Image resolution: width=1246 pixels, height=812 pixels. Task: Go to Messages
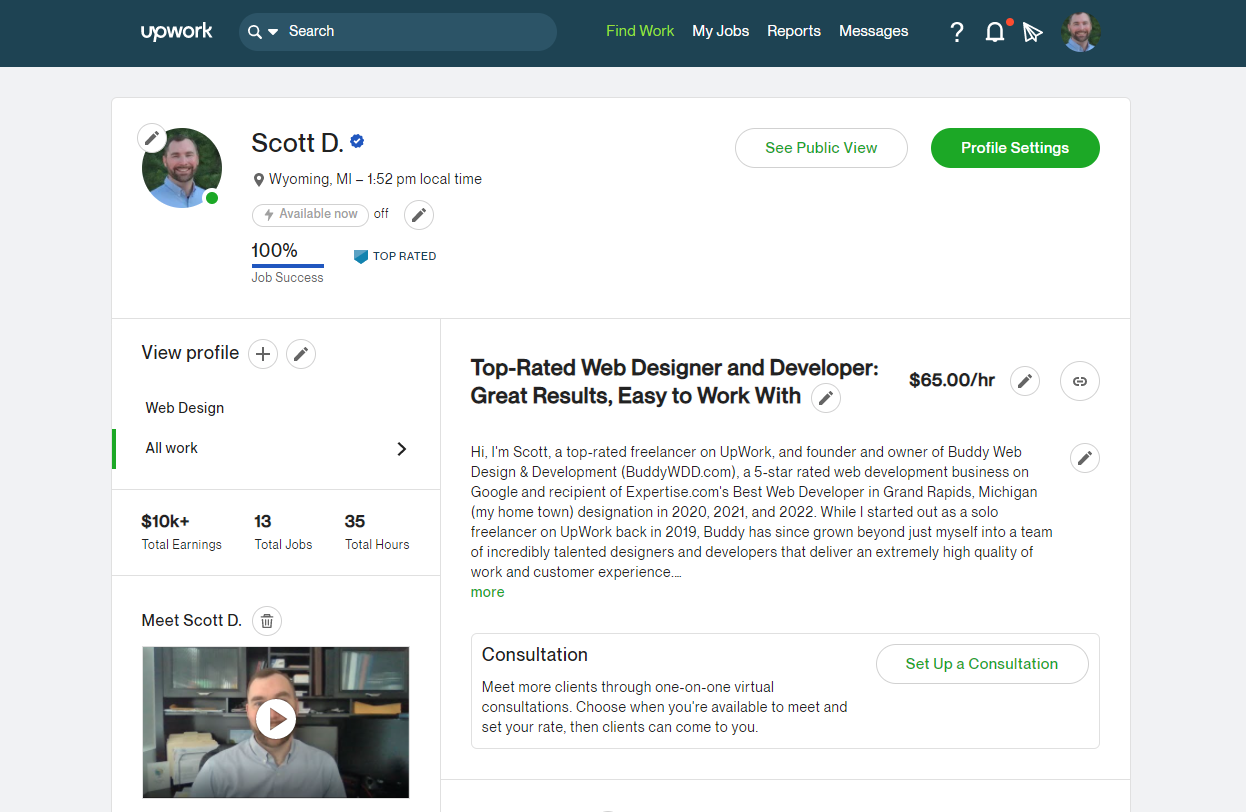[x=873, y=31]
